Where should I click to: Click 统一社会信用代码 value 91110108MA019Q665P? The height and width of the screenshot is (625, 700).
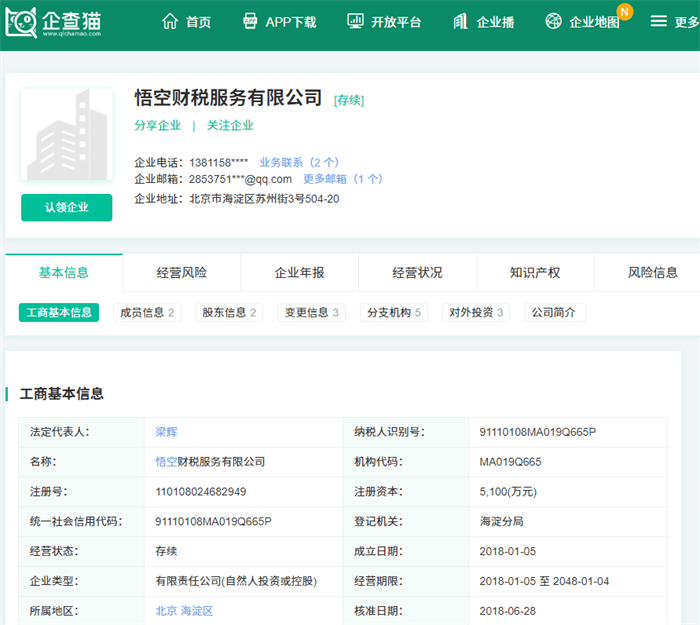point(213,521)
